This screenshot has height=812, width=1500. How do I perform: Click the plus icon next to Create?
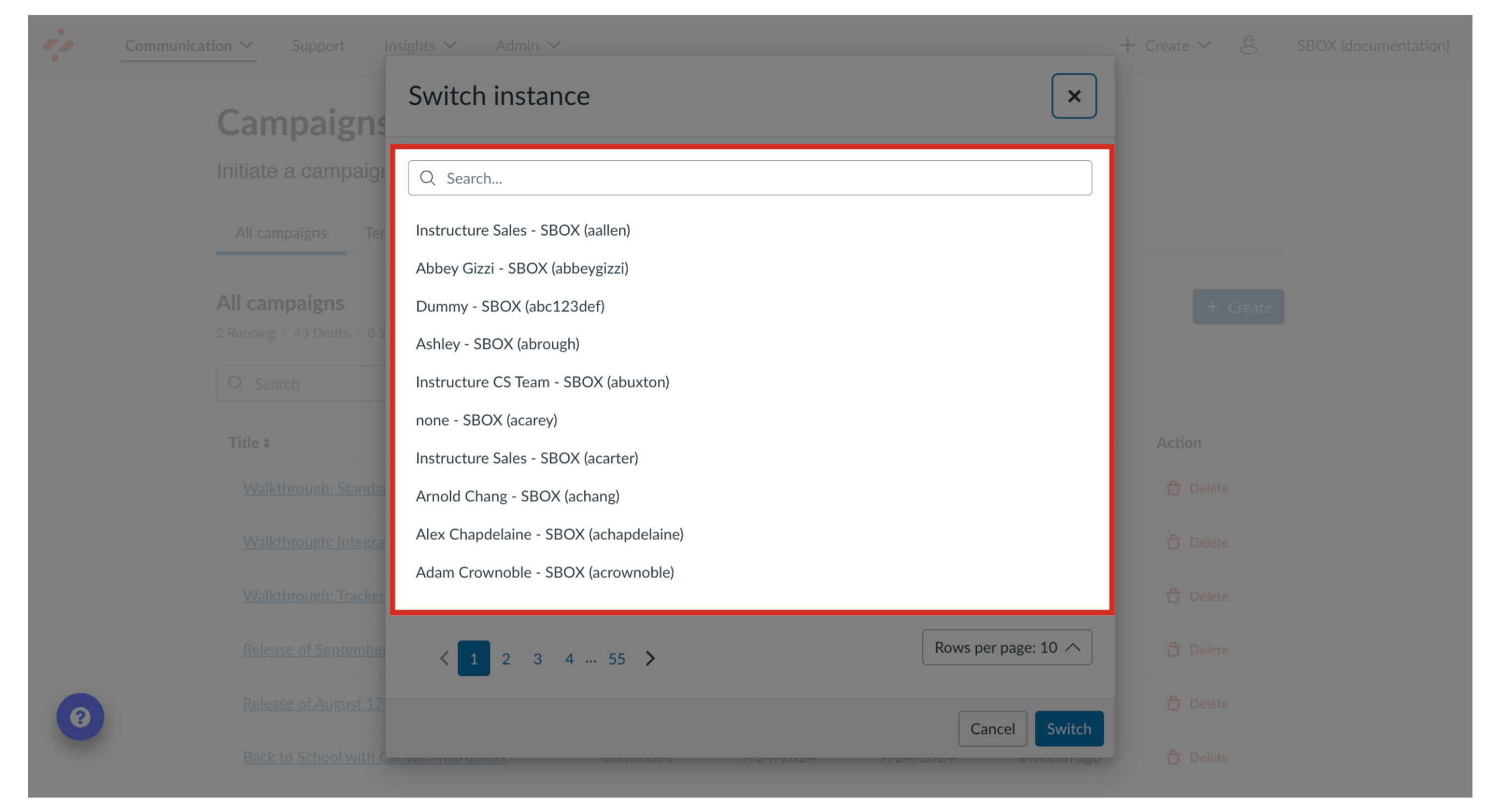pos(1127,46)
